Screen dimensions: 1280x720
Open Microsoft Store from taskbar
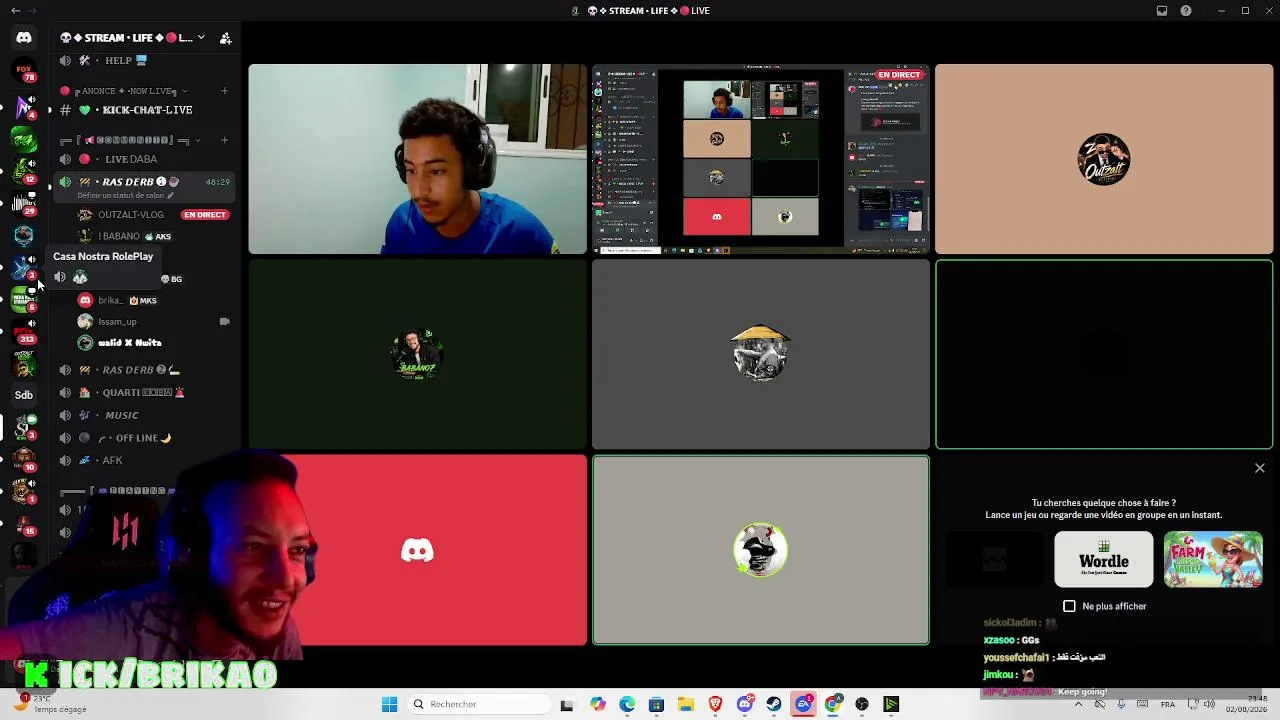pyautogui.click(x=656, y=704)
